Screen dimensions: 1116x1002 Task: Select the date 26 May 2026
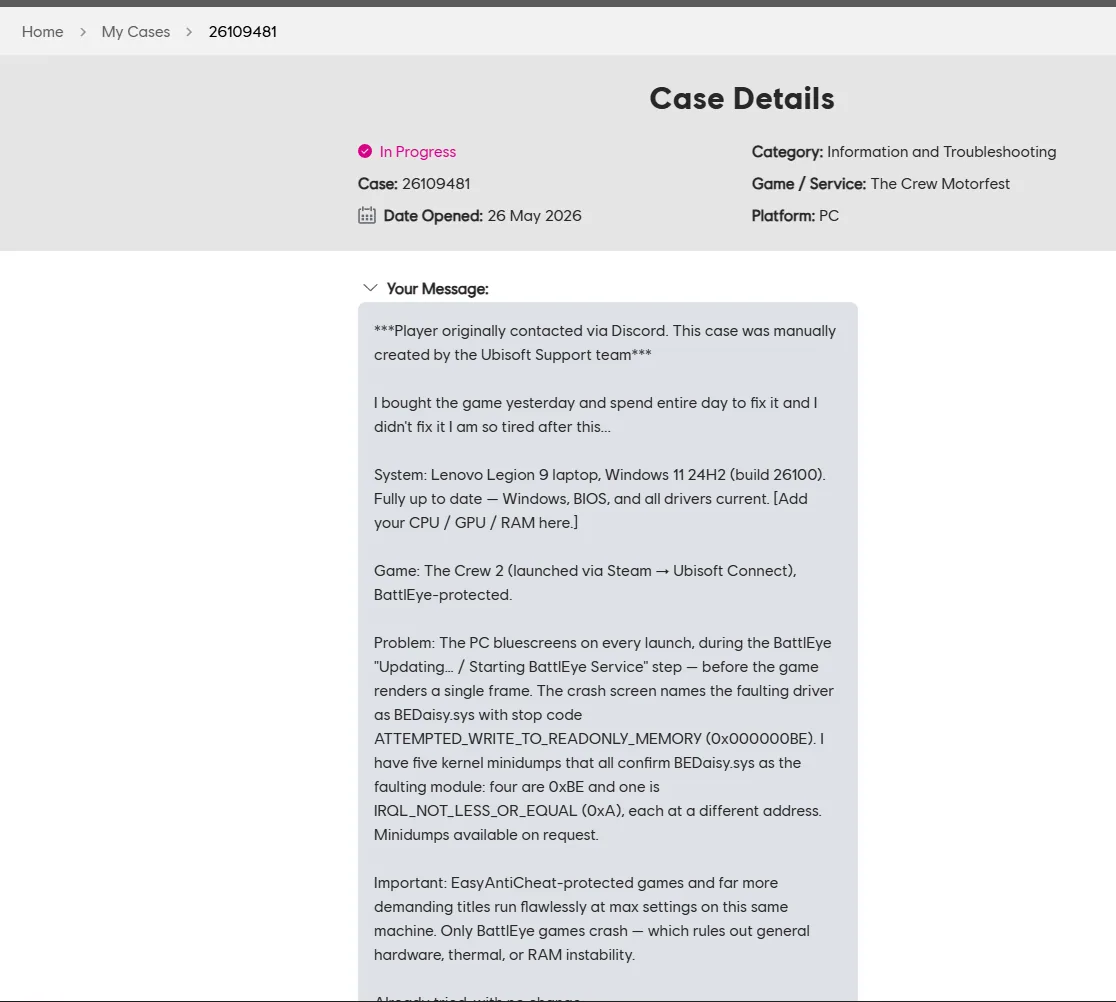click(x=535, y=216)
